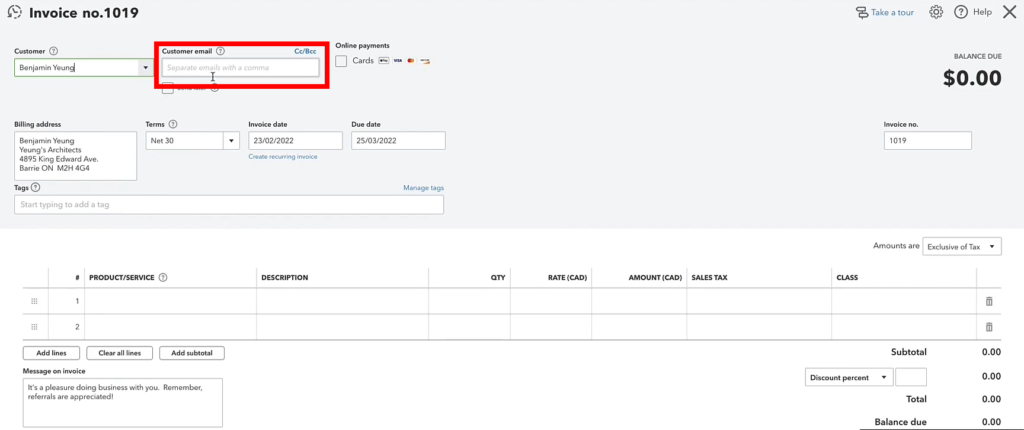Click the Sales Tax cell in line 2
Image resolution: width=1024 pixels, height=430 pixels.
759,327
